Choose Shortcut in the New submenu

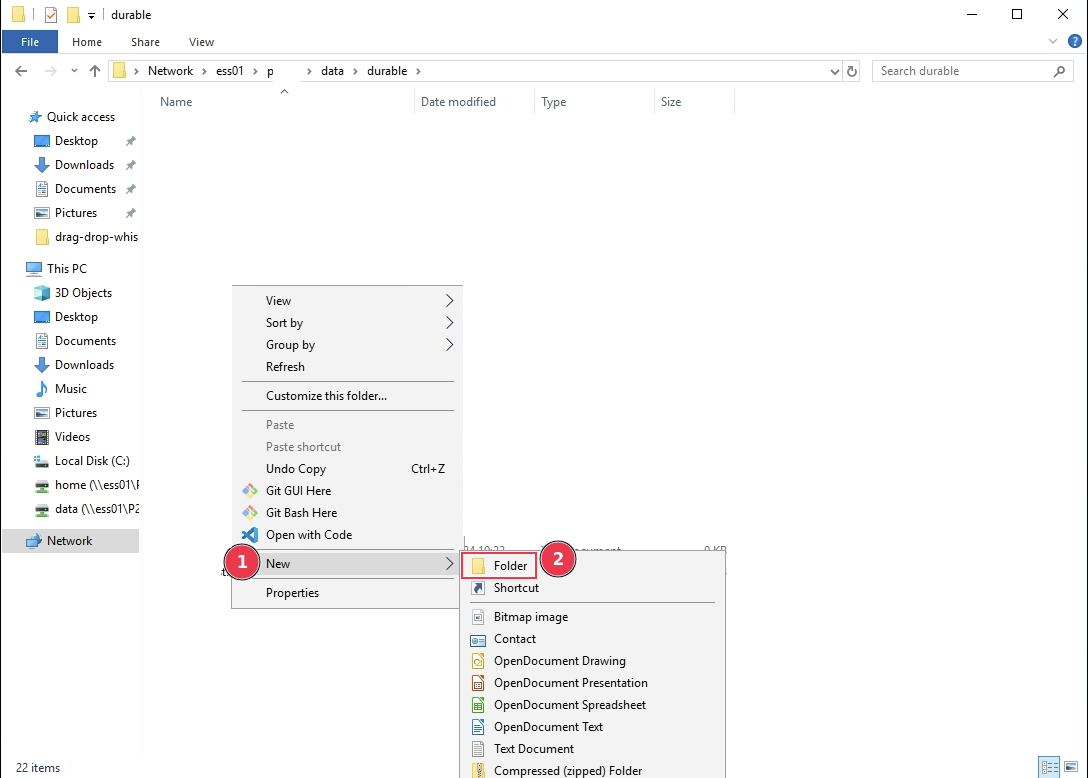516,588
